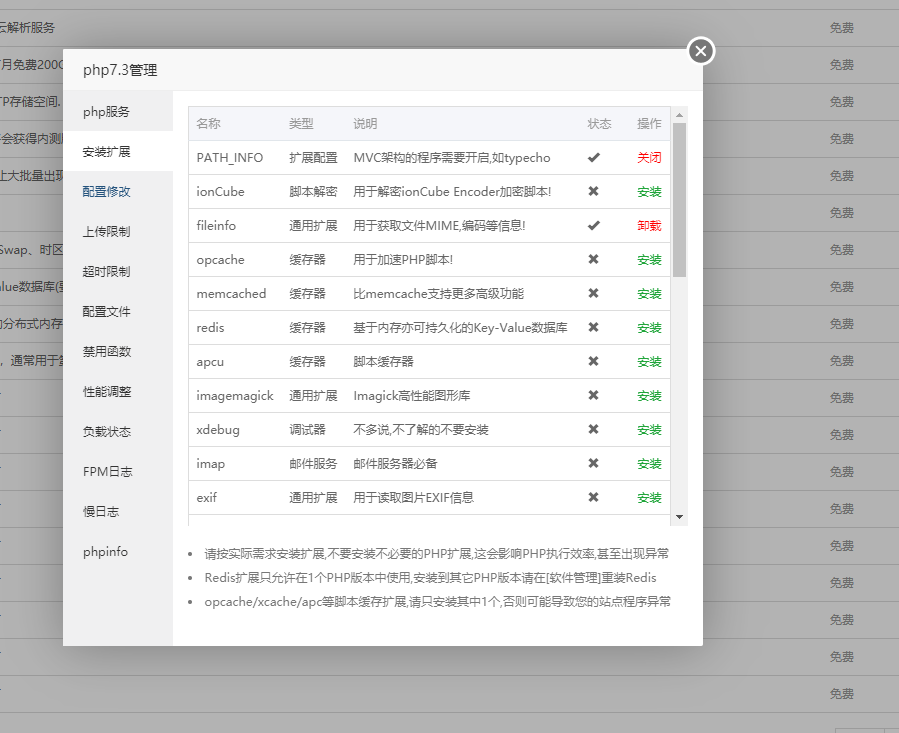
Task: Install the opcache extension
Action: [649, 259]
